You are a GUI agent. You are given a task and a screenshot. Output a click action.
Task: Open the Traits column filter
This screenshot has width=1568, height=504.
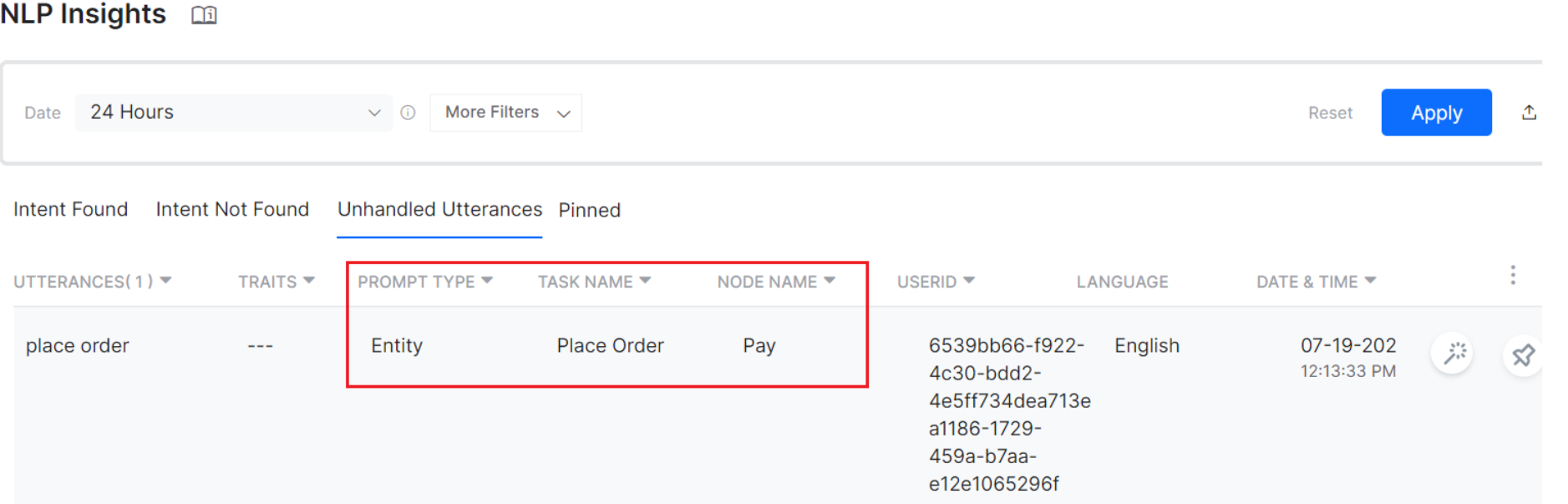tap(309, 281)
